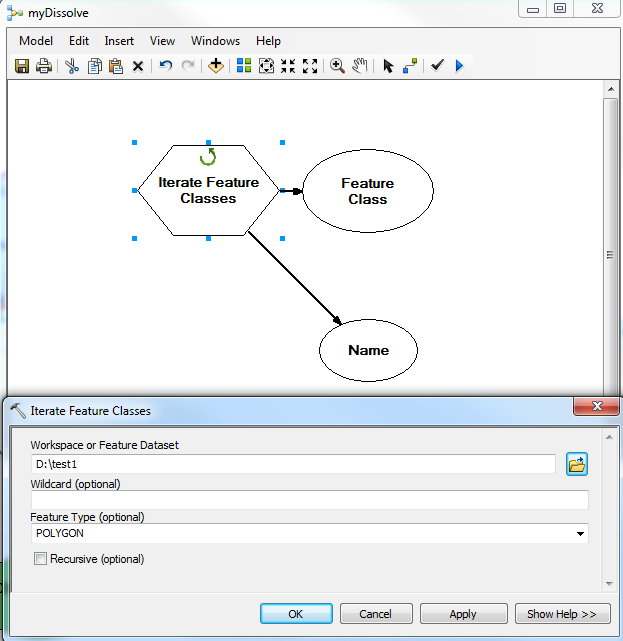Image resolution: width=623 pixels, height=641 pixels.
Task: Open the View menu
Action: point(162,41)
